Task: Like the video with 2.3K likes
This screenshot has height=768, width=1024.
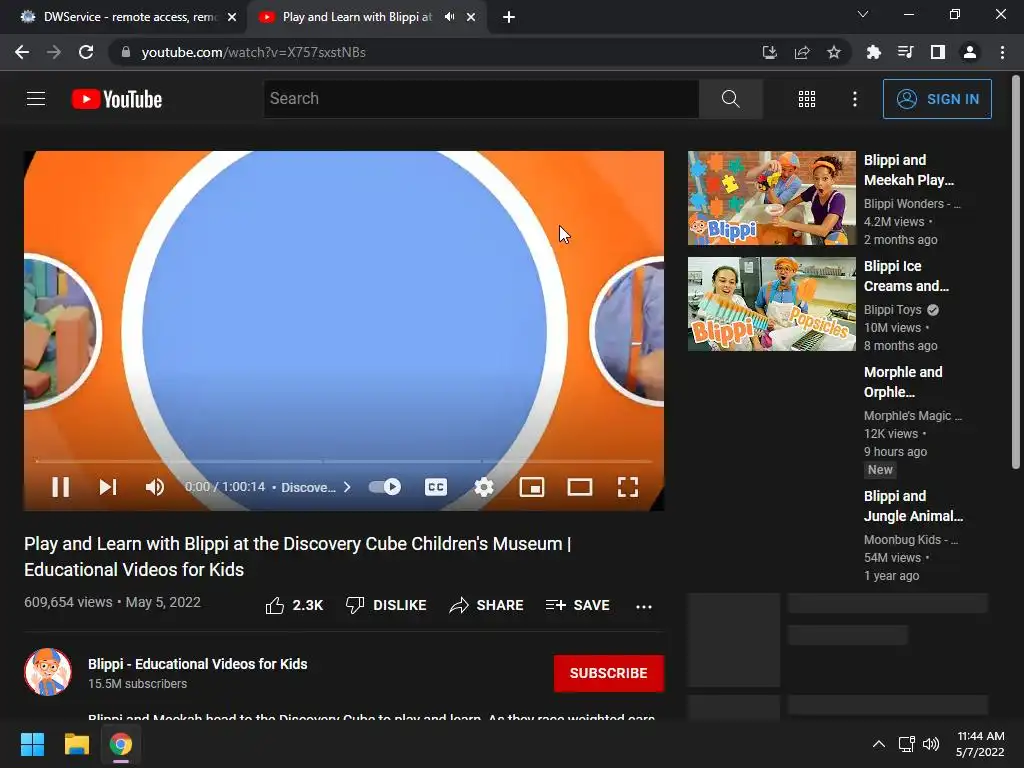Action: tap(294, 605)
